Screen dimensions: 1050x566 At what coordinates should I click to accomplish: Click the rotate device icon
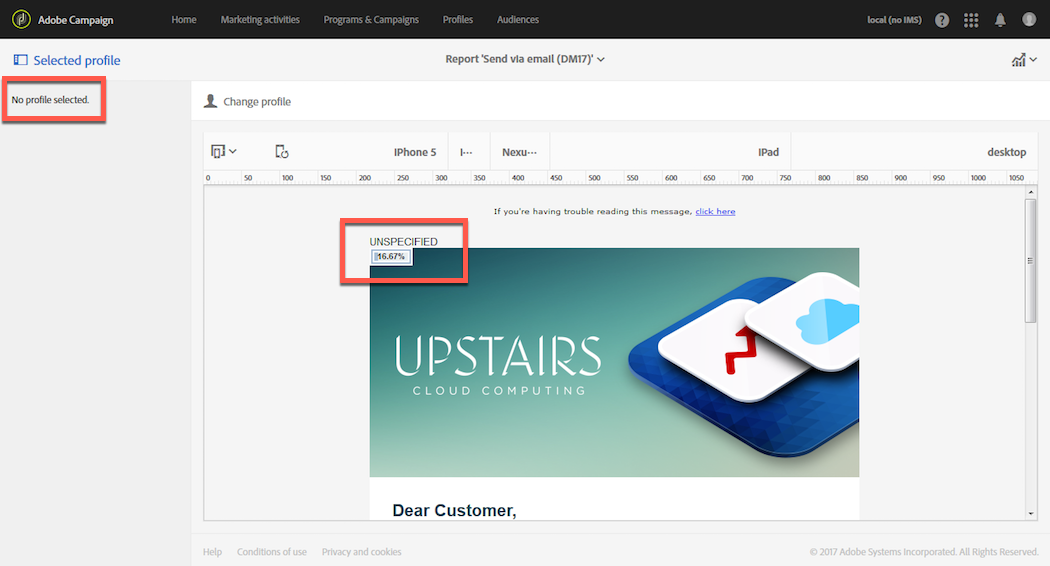tap(282, 152)
